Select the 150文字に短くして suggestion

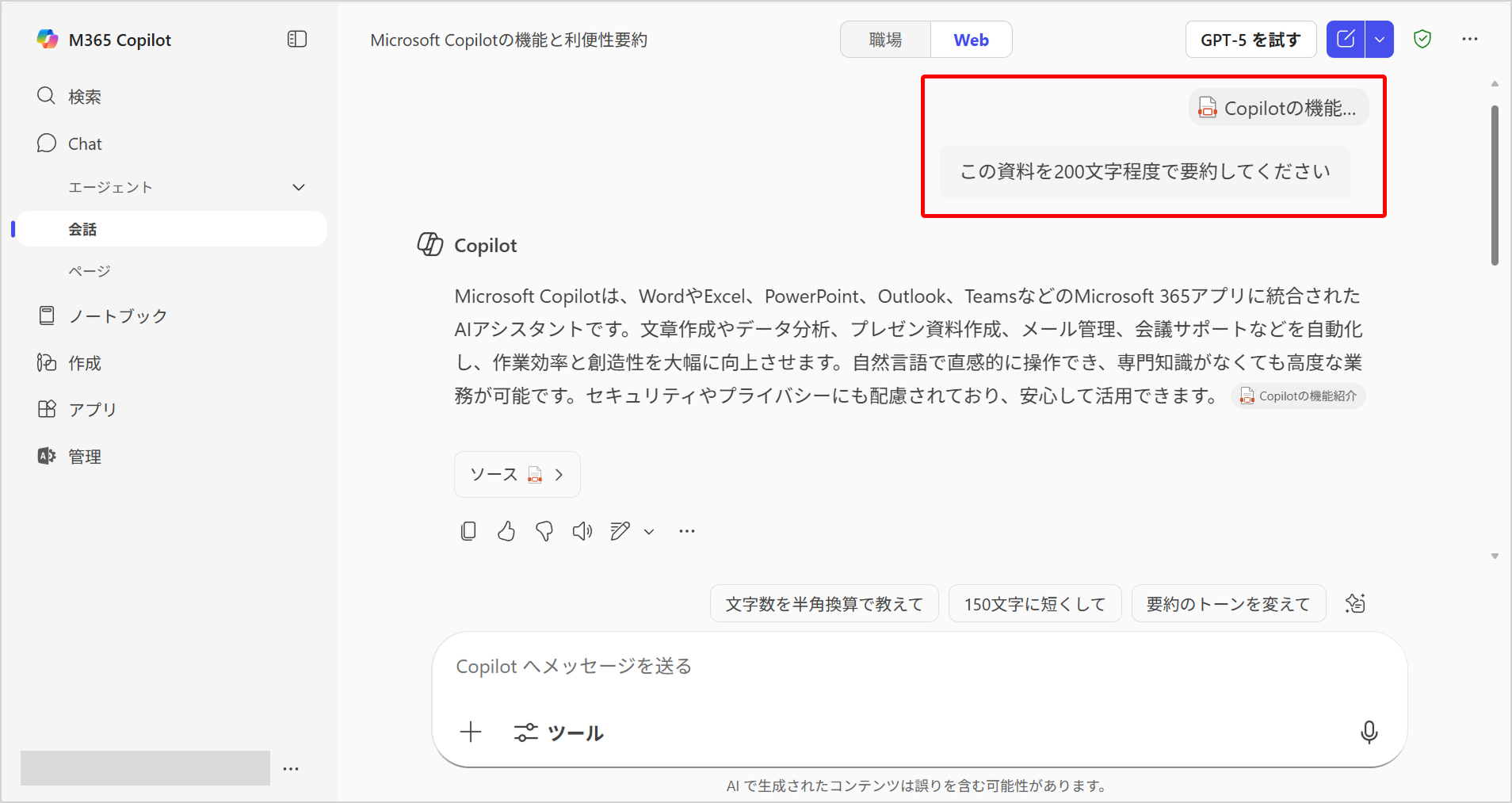pos(1034,604)
